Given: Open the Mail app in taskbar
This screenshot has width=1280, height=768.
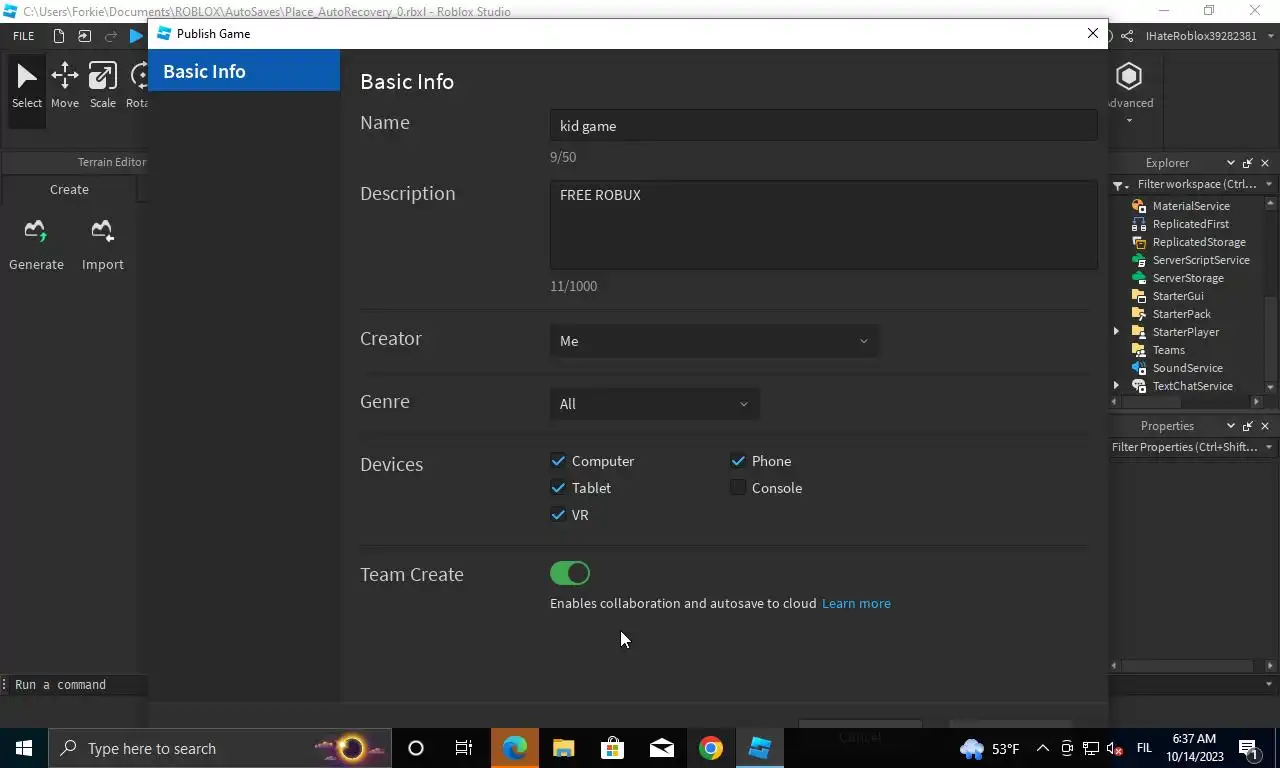Looking at the screenshot, I should [662, 748].
